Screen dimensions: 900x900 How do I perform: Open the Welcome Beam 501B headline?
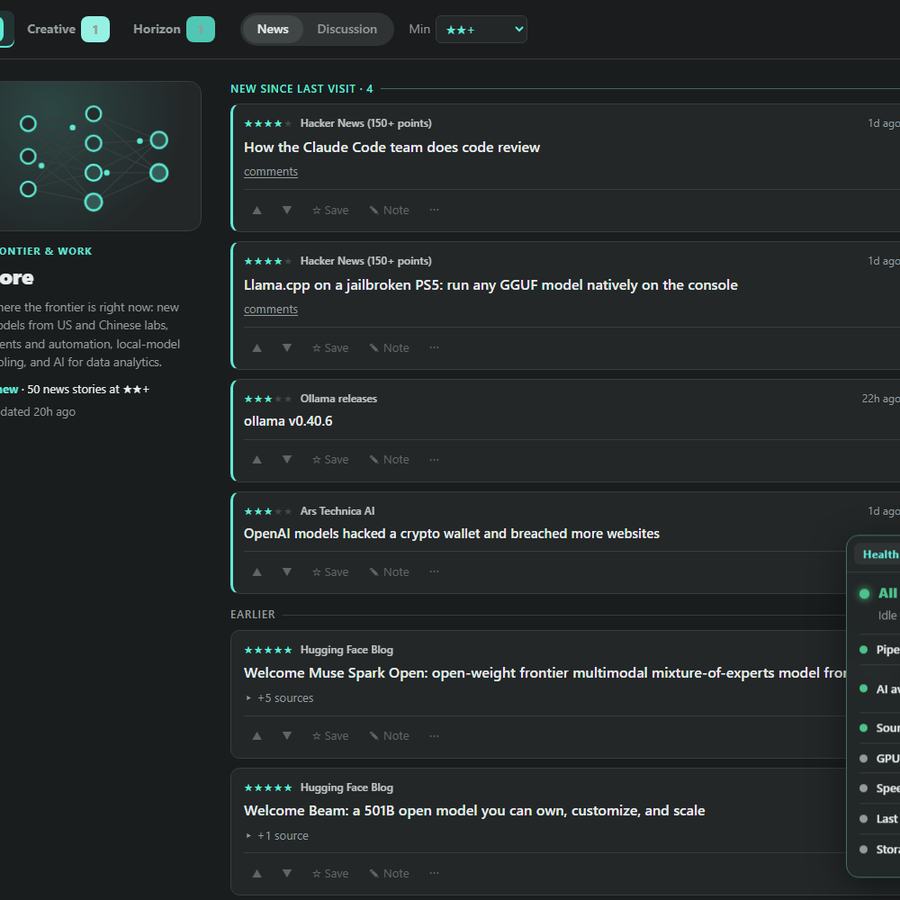click(475, 810)
